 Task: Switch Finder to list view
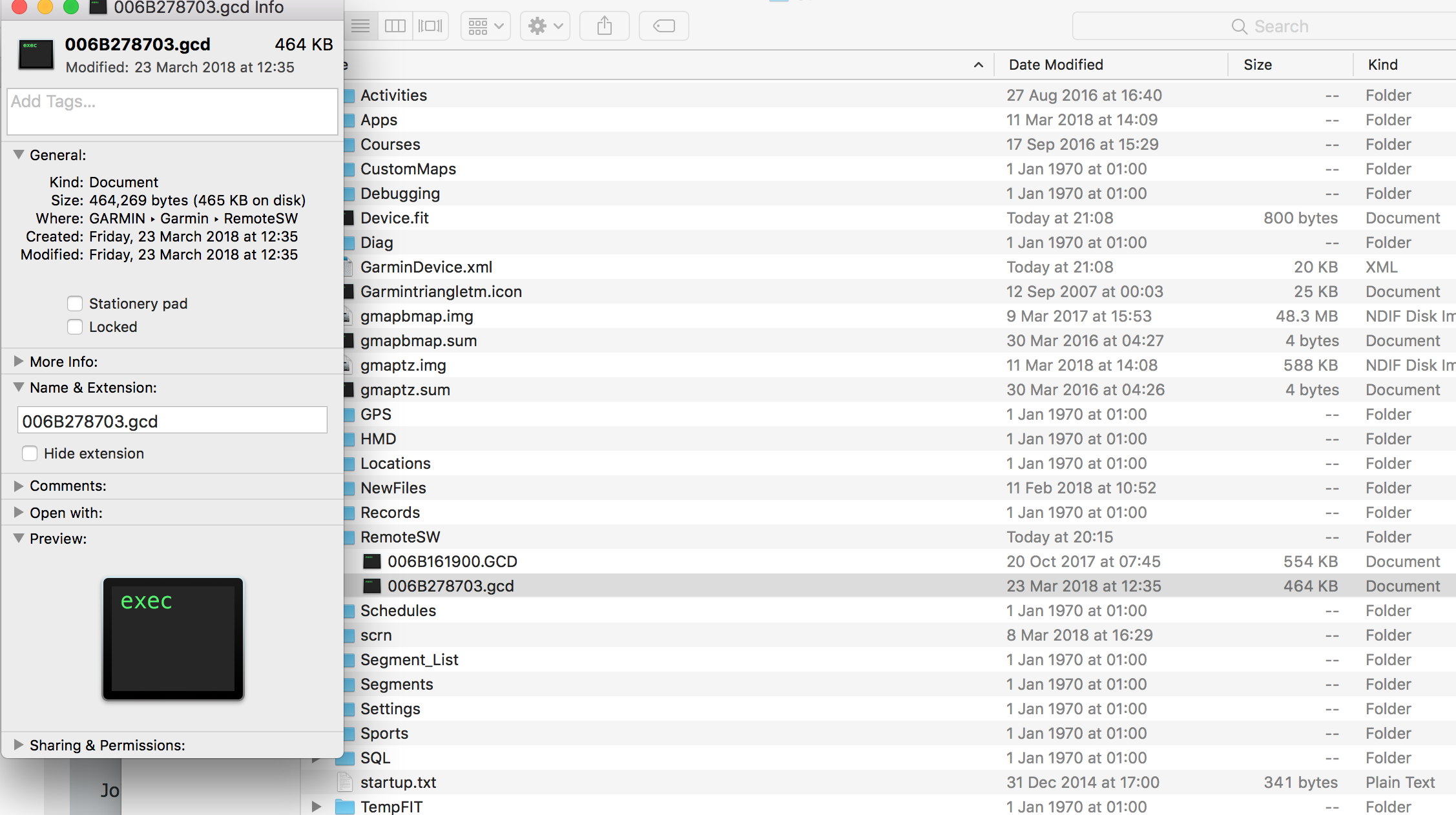coord(360,26)
